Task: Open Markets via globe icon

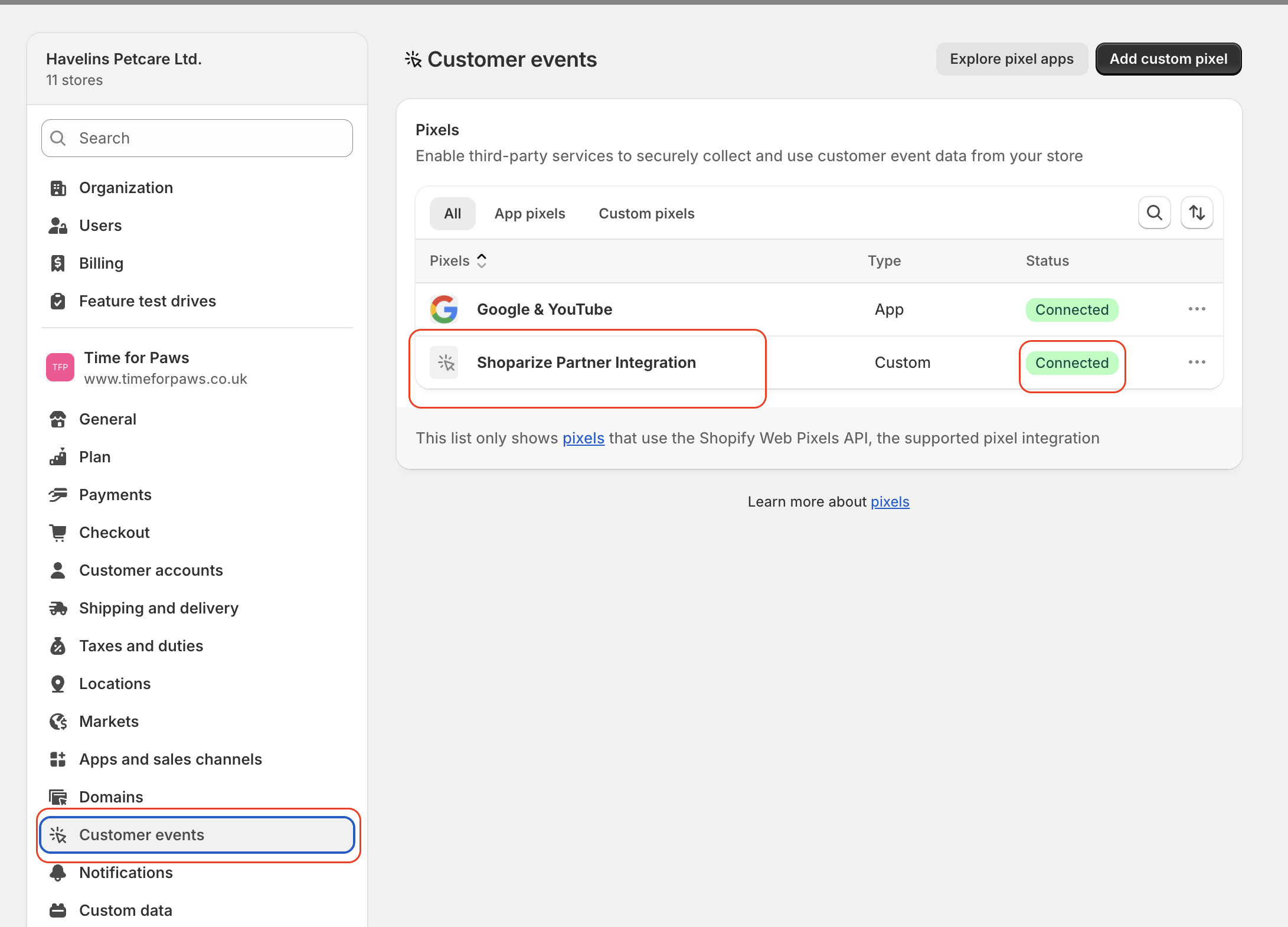Action: click(58, 722)
